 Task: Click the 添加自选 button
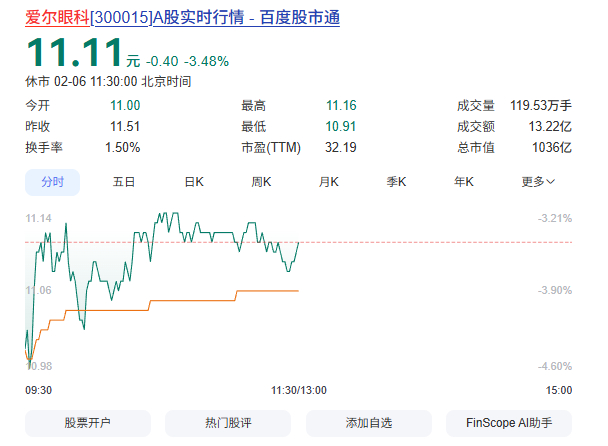(x=369, y=423)
